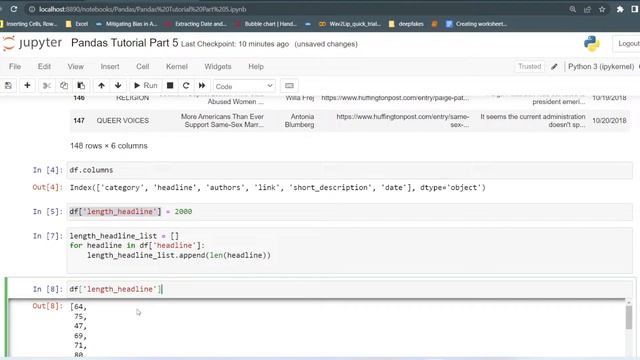This screenshot has height=360, width=640.
Task: Open the Cell menu
Action: [142, 67]
